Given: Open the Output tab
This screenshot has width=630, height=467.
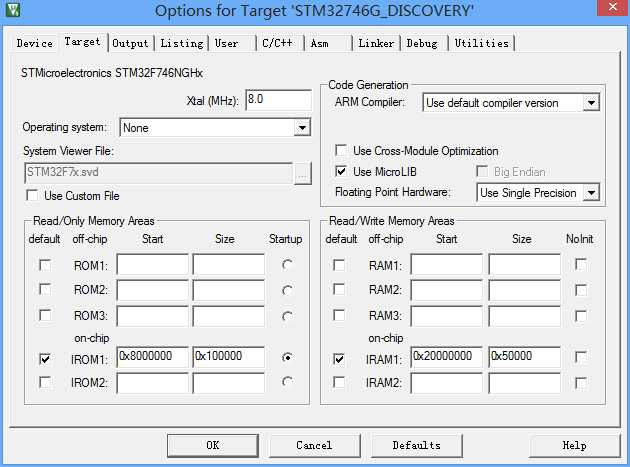Looking at the screenshot, I should 130,43.
